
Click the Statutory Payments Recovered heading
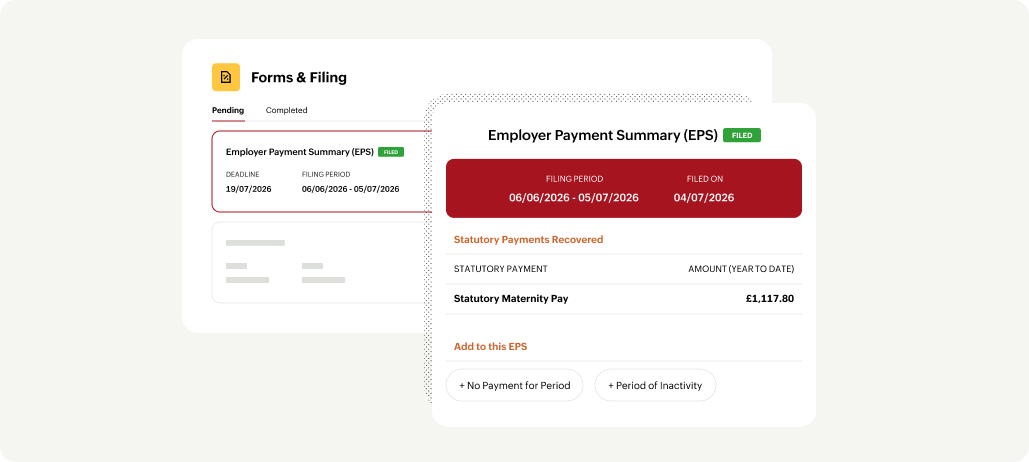coord(528,240)
